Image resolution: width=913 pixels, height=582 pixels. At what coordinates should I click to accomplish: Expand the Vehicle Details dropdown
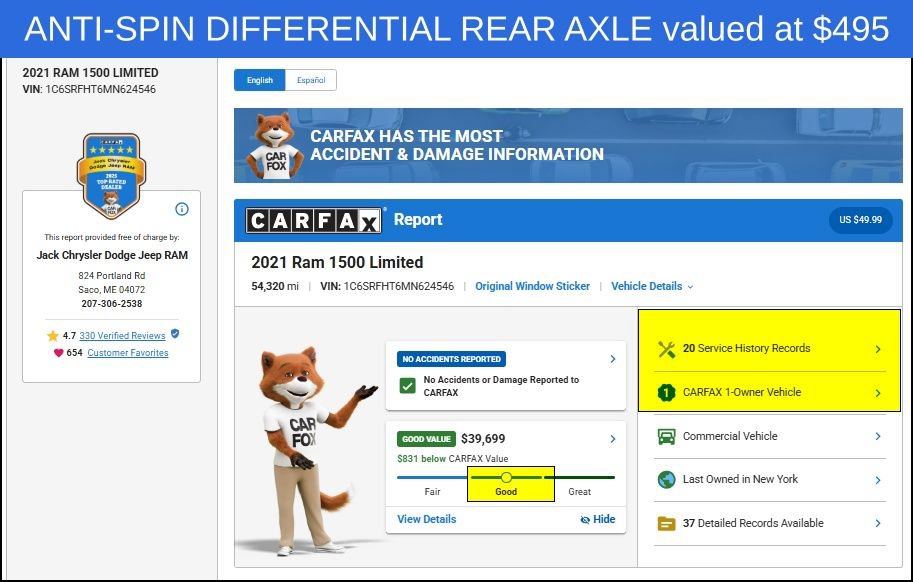652,286
